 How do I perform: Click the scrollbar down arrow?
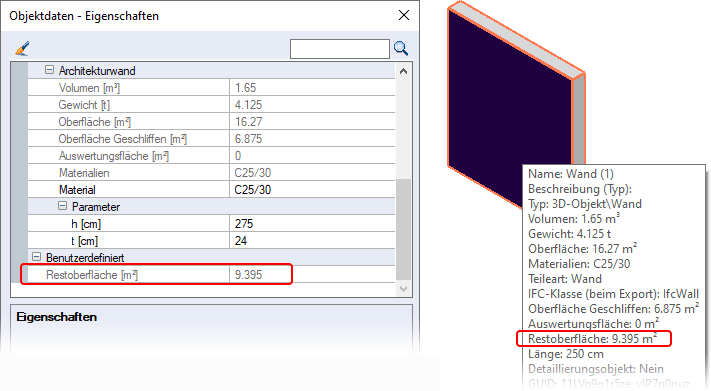[x=403, y=288]
